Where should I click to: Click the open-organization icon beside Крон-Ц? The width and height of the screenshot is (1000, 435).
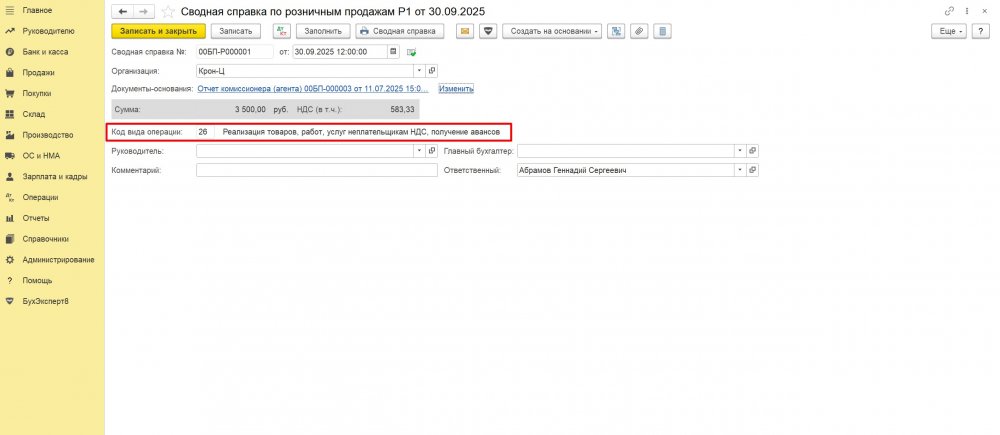(x=432, y=71)
